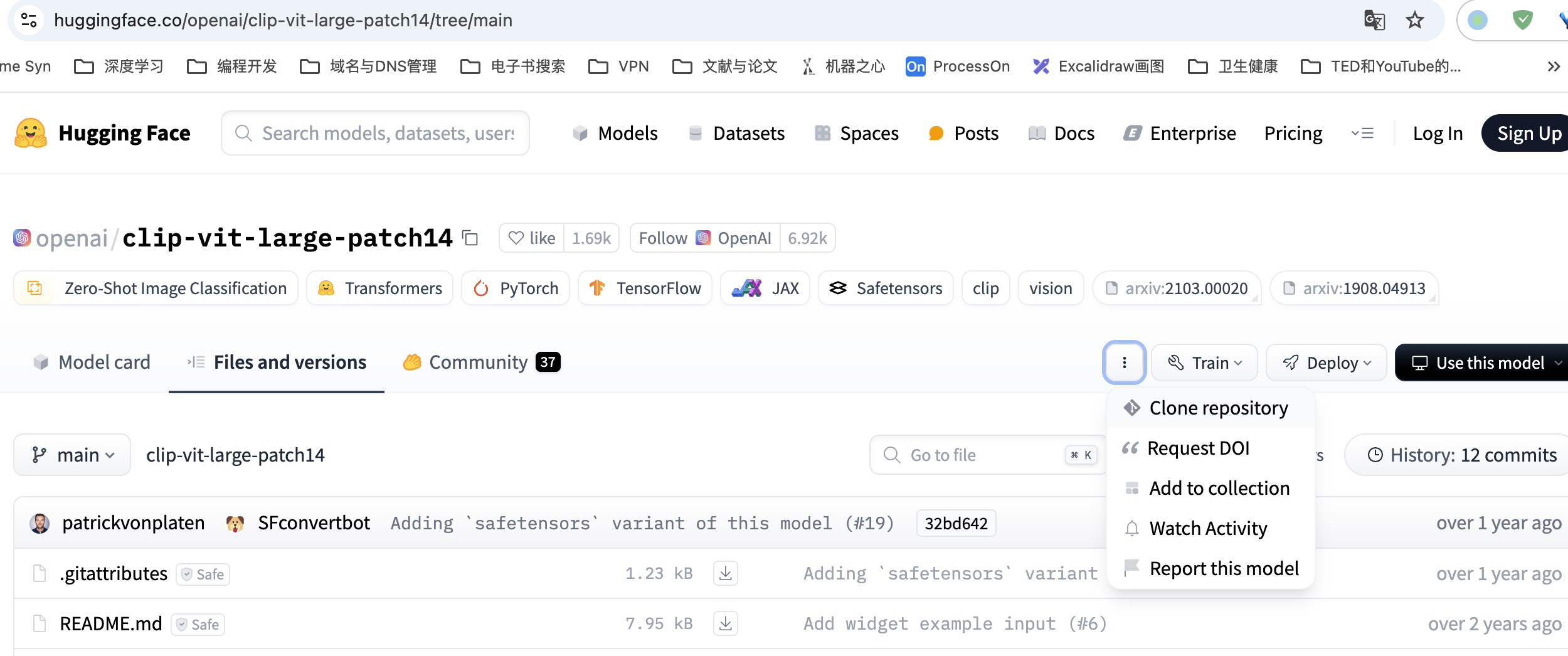Screen dimensions: 1568x656
Task: Click the round blue profile icon
Action: pos(1478,20)
